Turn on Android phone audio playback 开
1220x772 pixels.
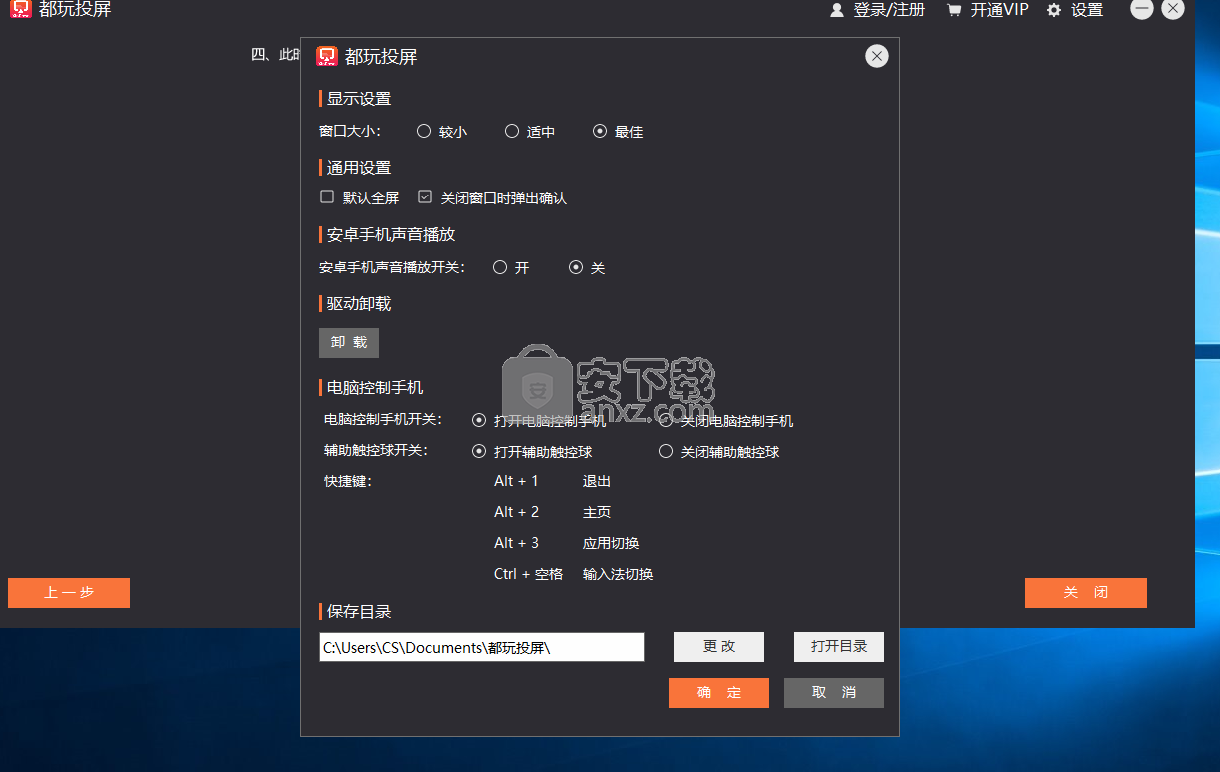(x=500, y=267)
